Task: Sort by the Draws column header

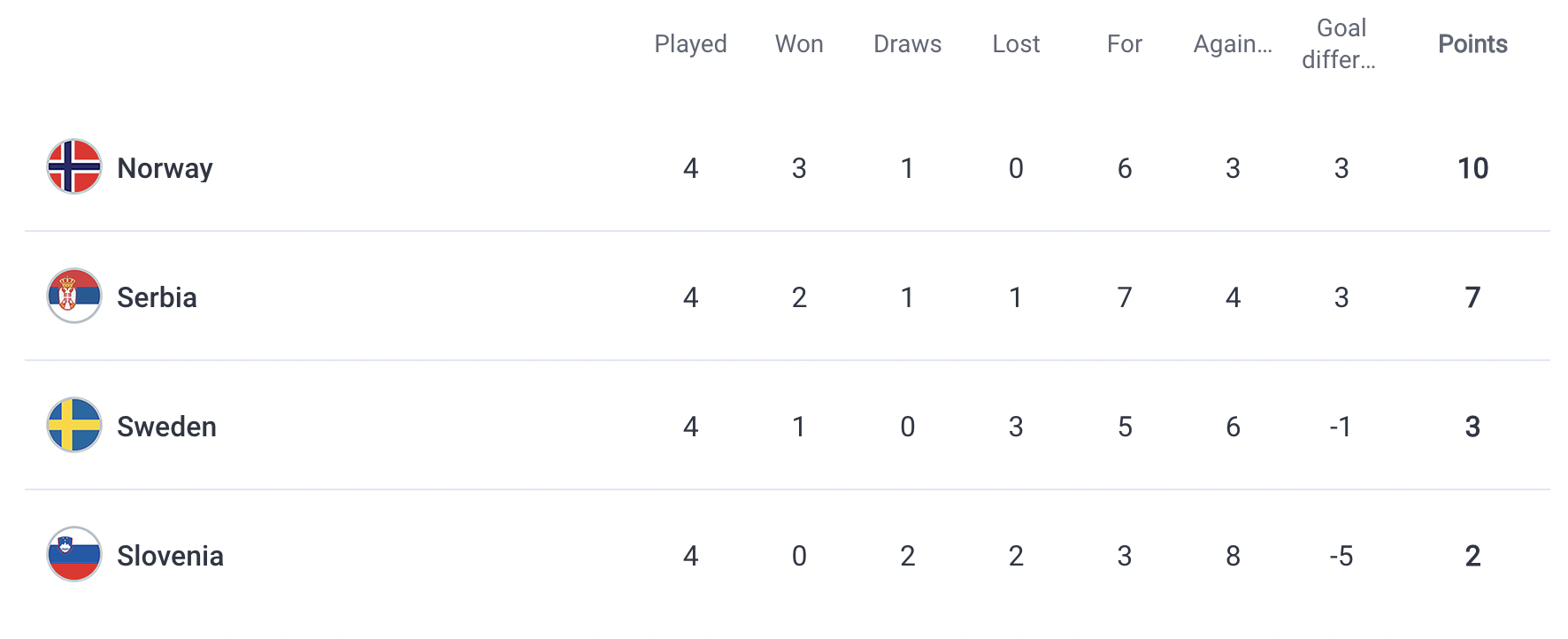Action: [908, 44]
